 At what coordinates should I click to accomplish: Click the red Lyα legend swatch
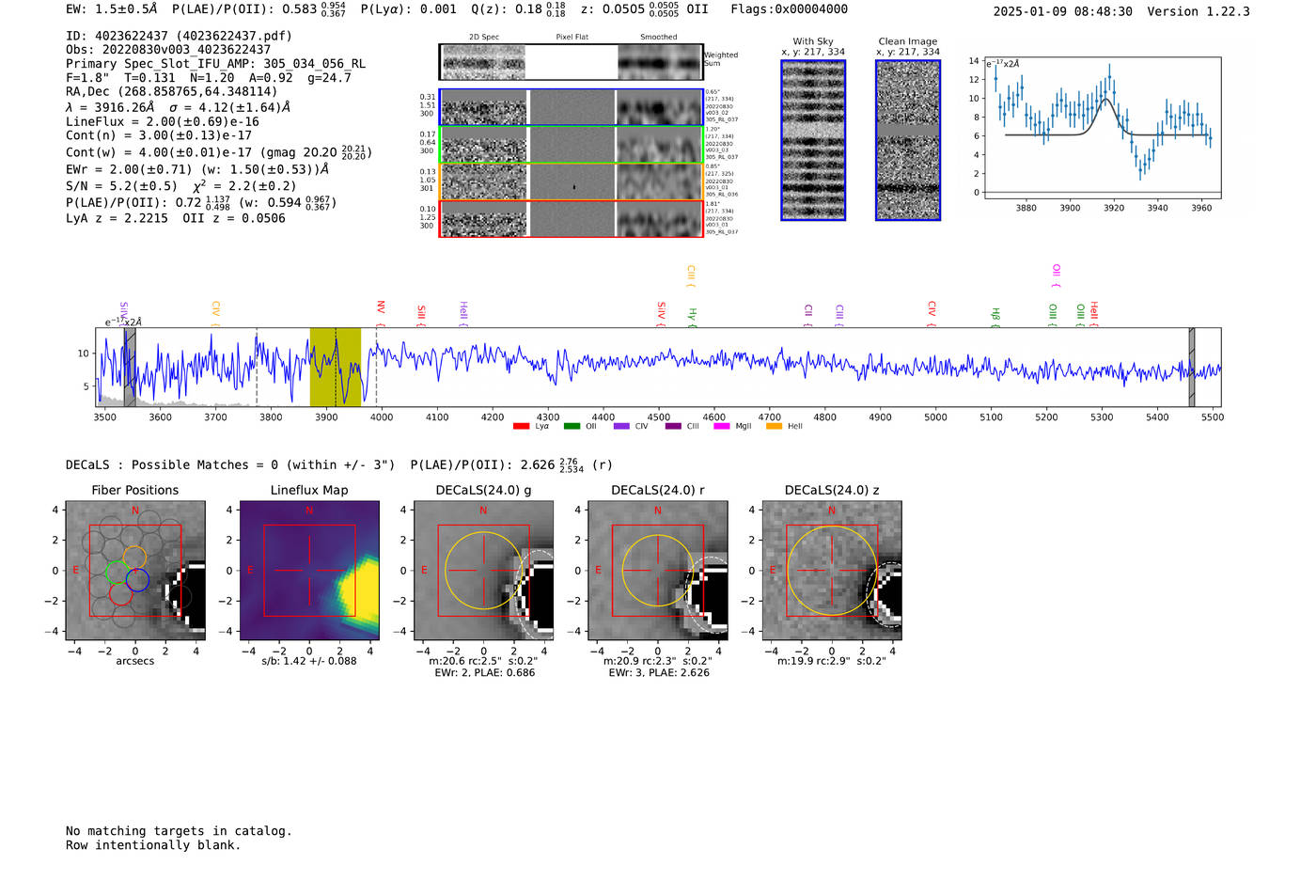[x=521, y=426]
